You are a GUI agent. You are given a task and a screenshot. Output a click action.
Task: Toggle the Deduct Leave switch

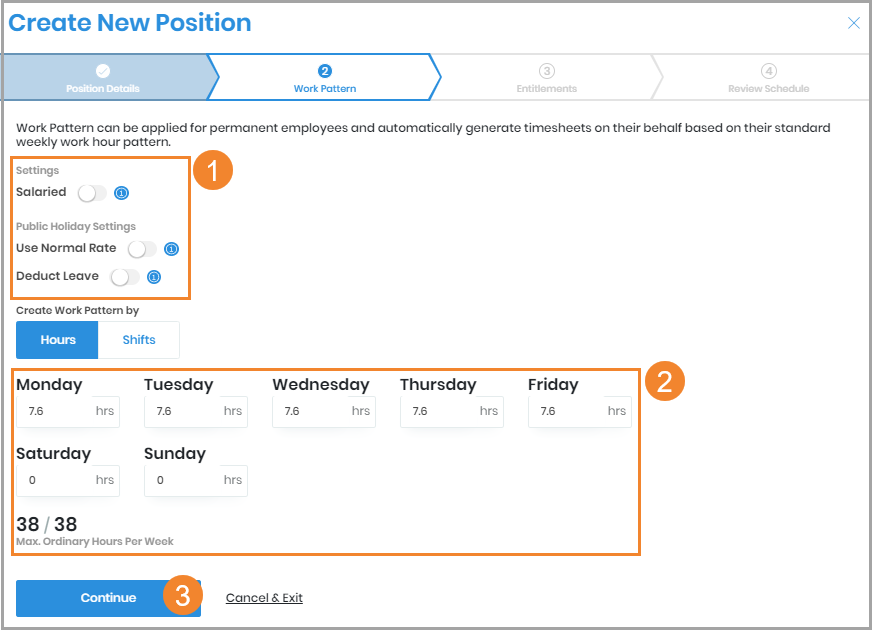click(x=125, y=277)
